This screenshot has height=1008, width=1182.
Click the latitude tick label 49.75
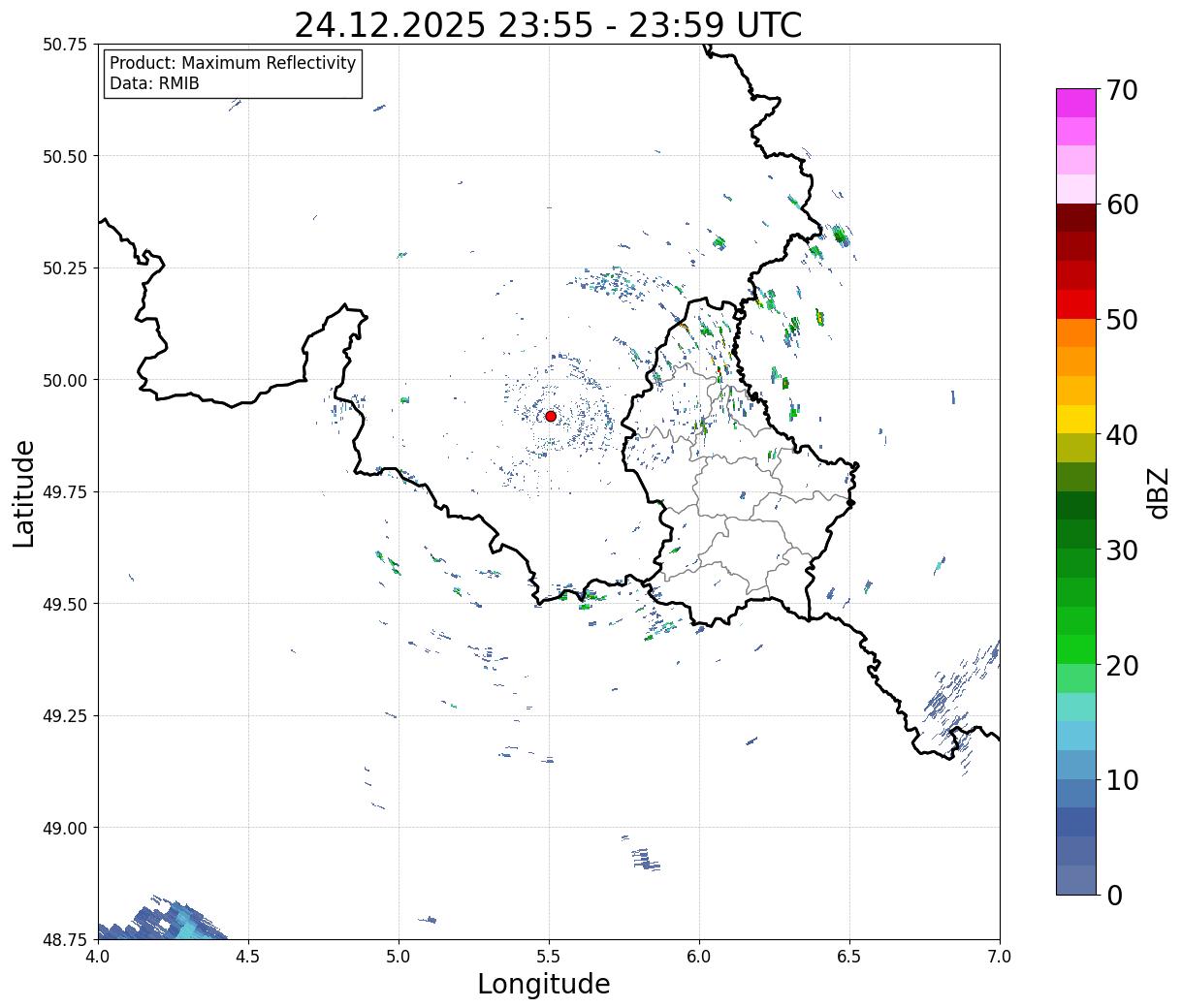tap(66, 492)
